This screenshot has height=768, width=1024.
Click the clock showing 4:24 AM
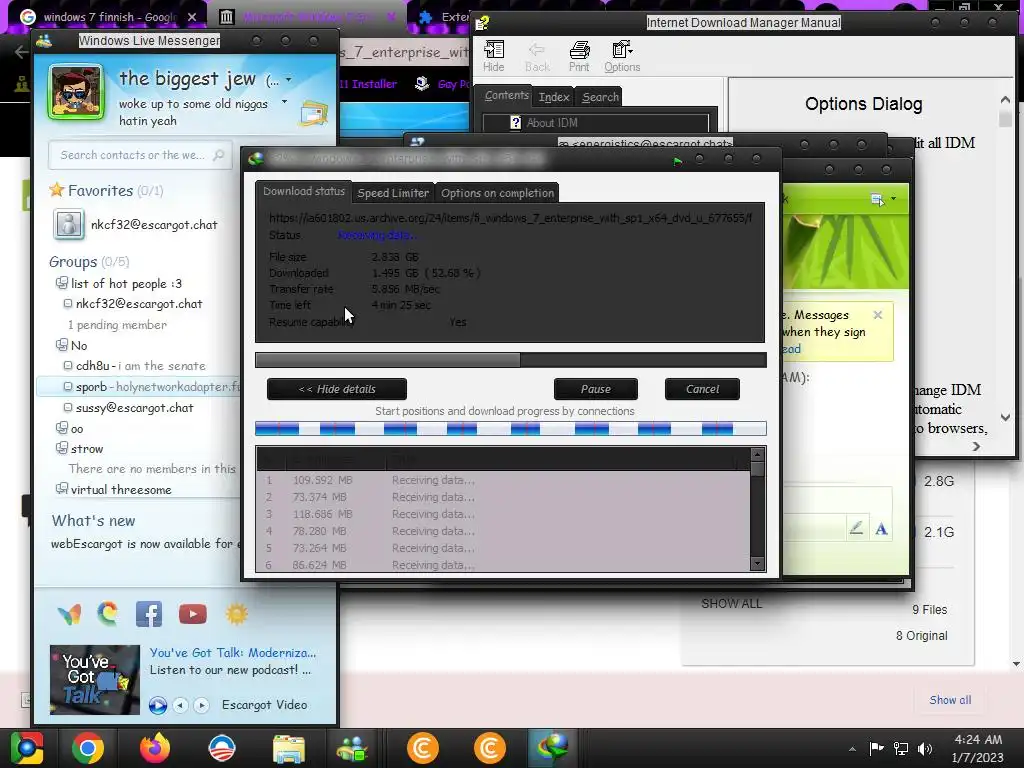point(978,739)
